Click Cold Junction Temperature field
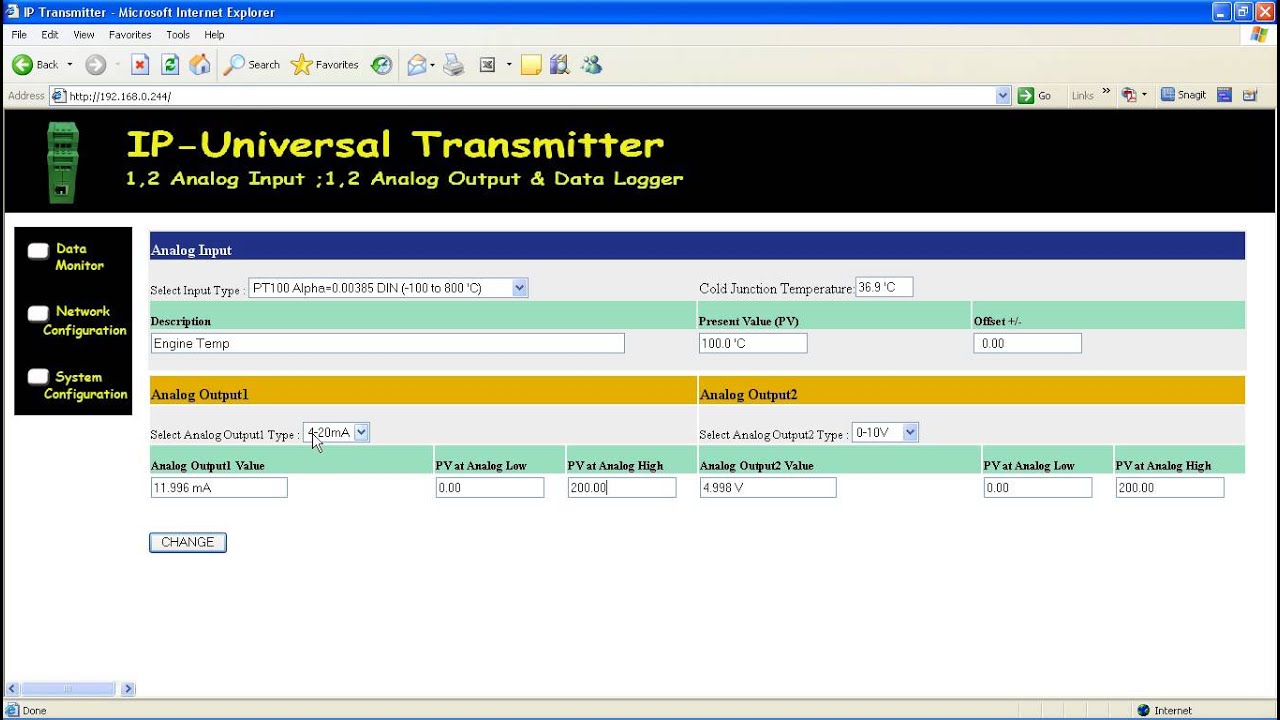Viewport: 1280px width, 720px height. coord(884,288)
